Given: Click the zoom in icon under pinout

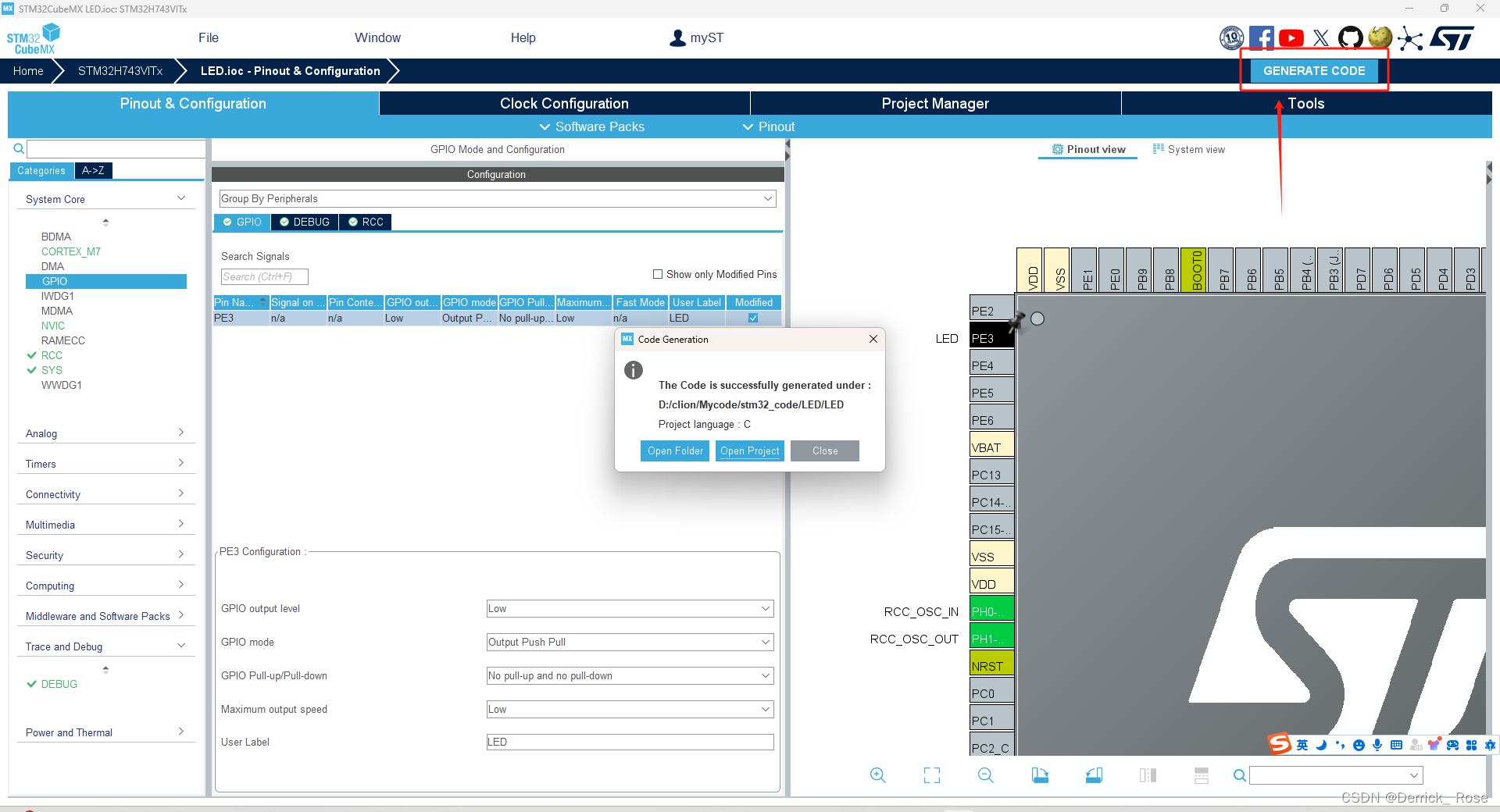Looking at the screenshot, I should tap(878, 775).
